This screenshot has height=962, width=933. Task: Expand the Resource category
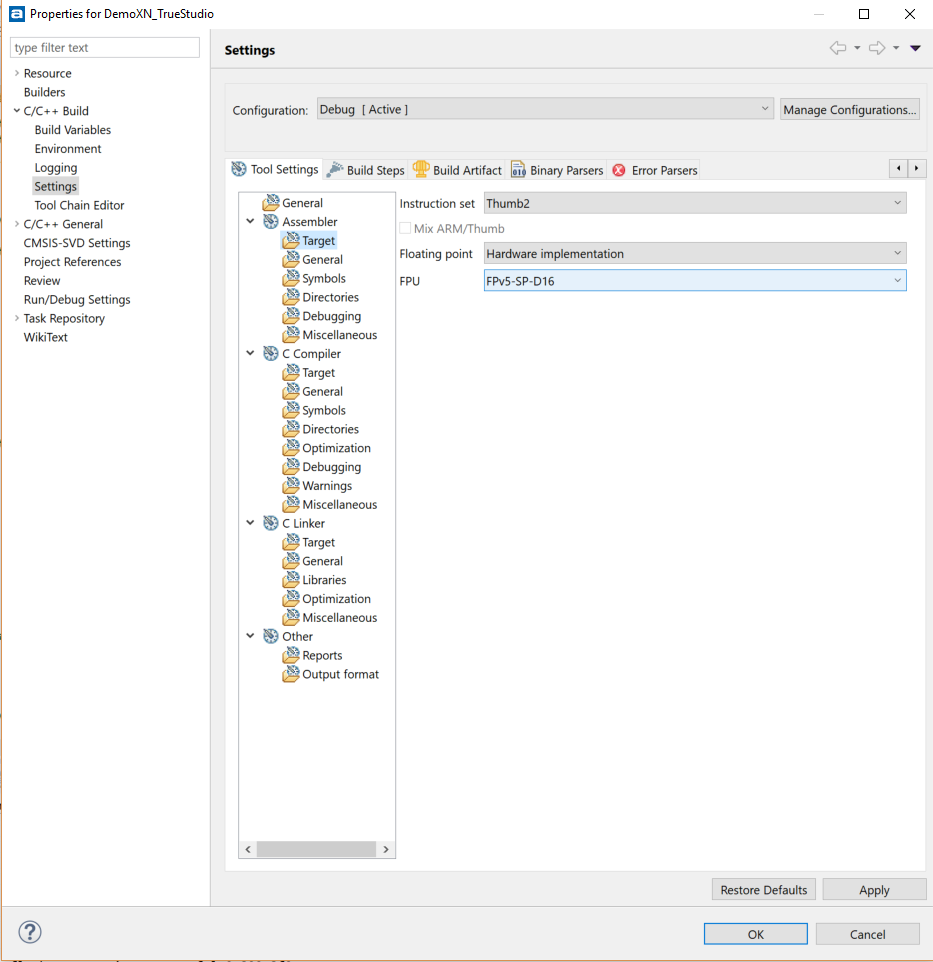pyautogui.click(x=17, y=73)
